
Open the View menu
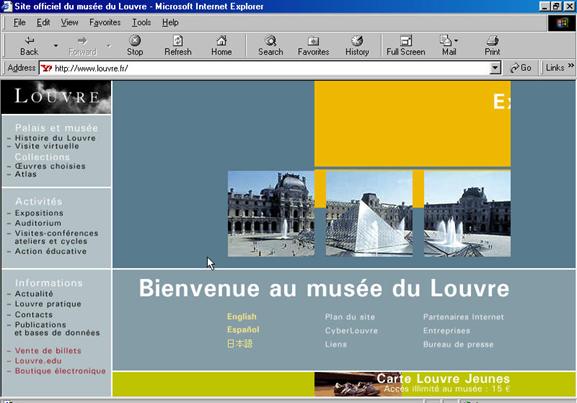[69, 23]
